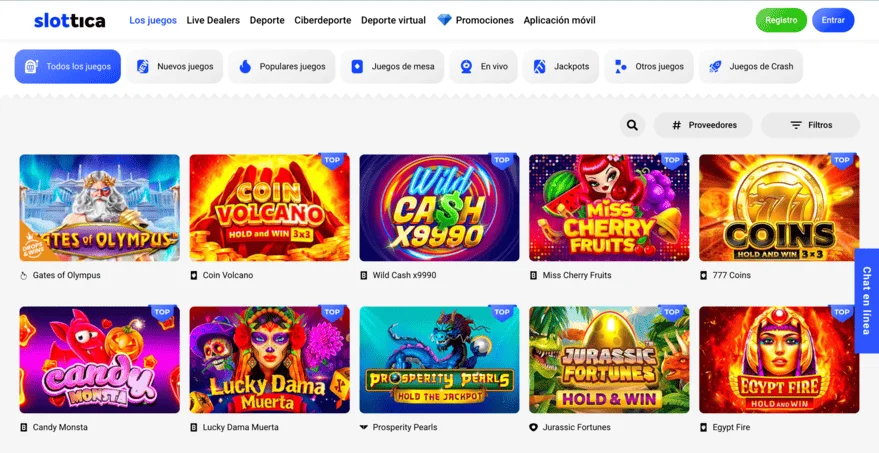The image size is (879, 453).
Task: Expand the Filtros options
Action: click(810, 125)
